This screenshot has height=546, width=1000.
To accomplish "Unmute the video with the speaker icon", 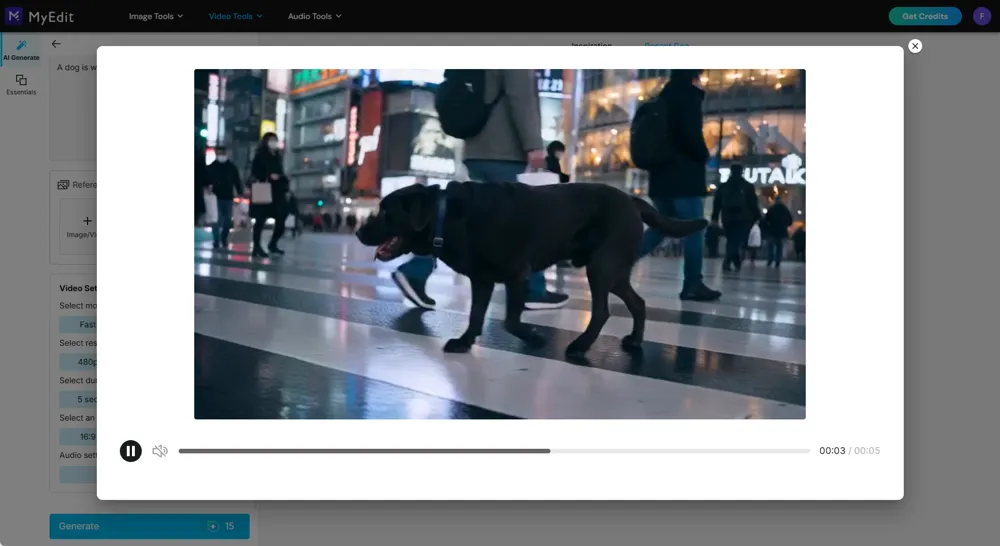I will coord(160,451).
